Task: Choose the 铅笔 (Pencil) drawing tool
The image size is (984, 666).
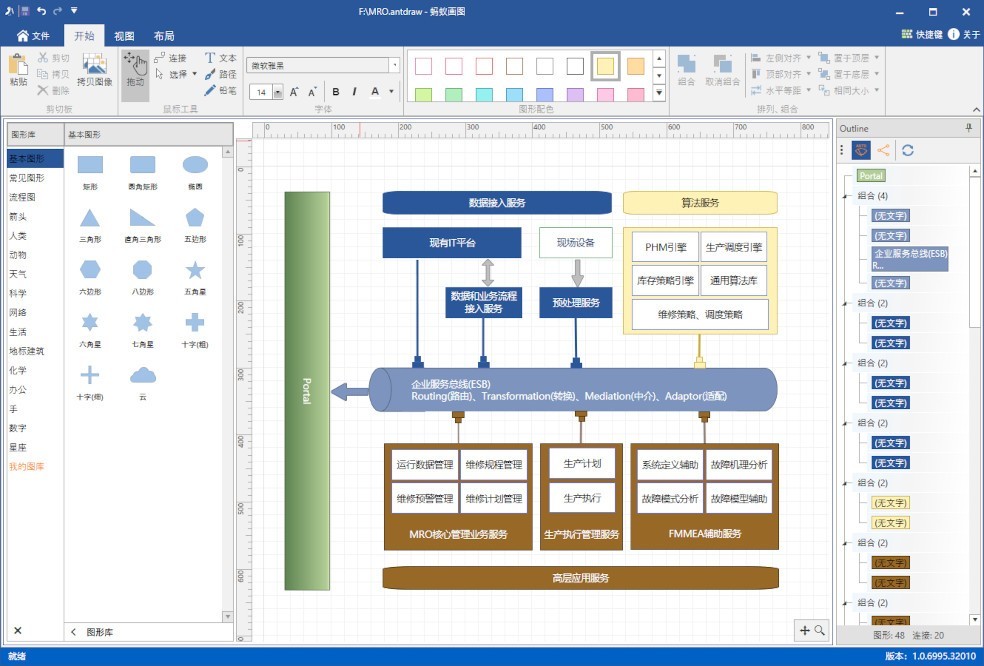Action: (221, 90)
